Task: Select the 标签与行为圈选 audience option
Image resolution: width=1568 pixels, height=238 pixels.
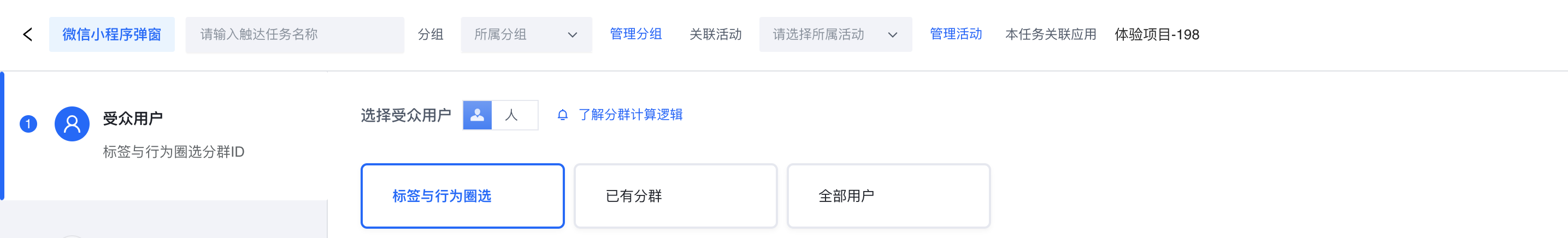Action: coord(462,196)
